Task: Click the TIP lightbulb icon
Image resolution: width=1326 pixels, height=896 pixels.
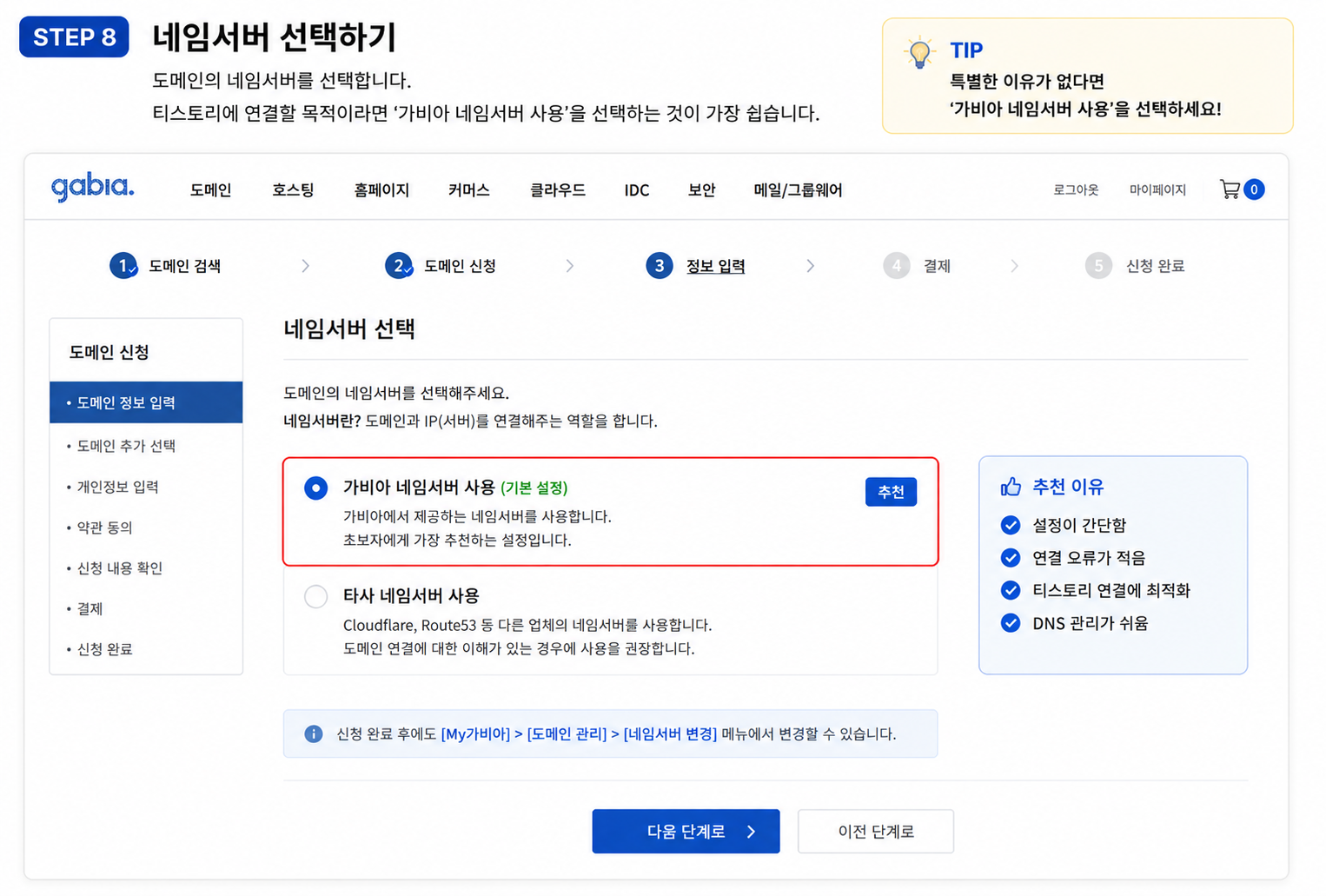Action: click(919, 53)
